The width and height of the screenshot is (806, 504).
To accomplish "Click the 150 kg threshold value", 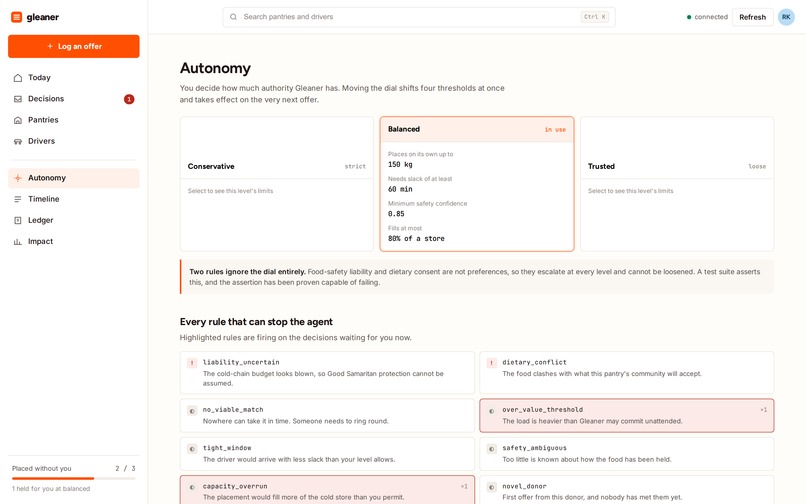I will [x=400, y=165].
